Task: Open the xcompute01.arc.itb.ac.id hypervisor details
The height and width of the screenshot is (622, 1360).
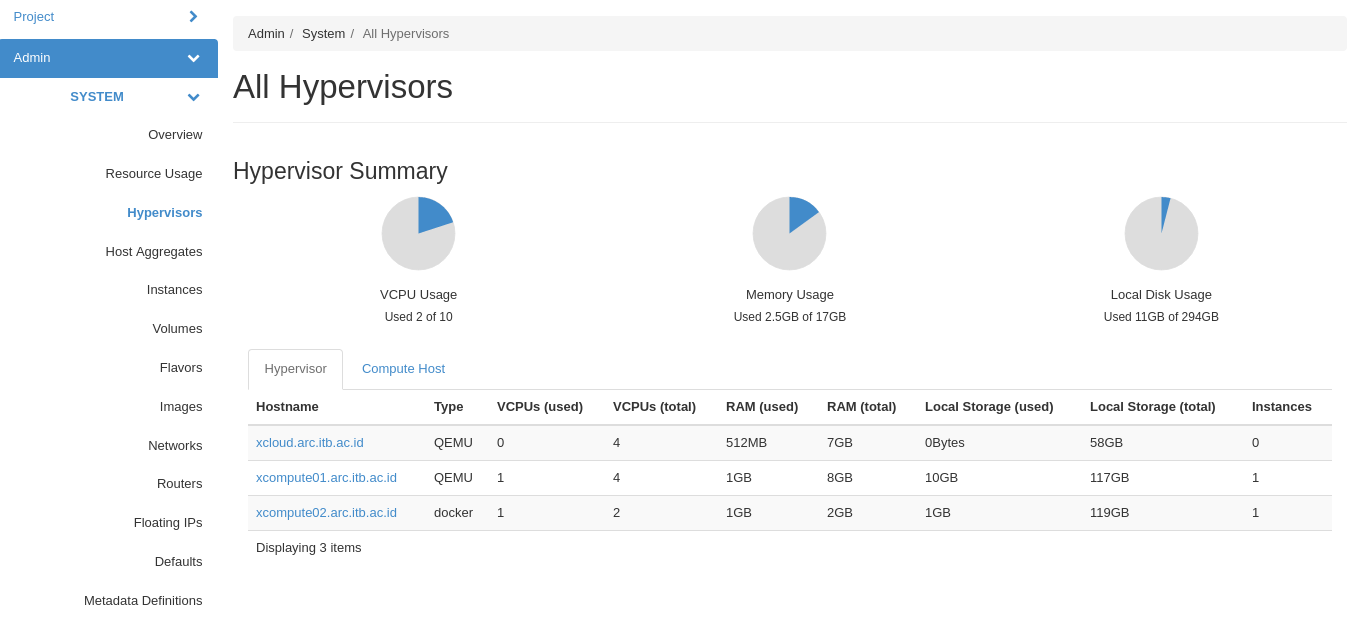Action: 326,477
